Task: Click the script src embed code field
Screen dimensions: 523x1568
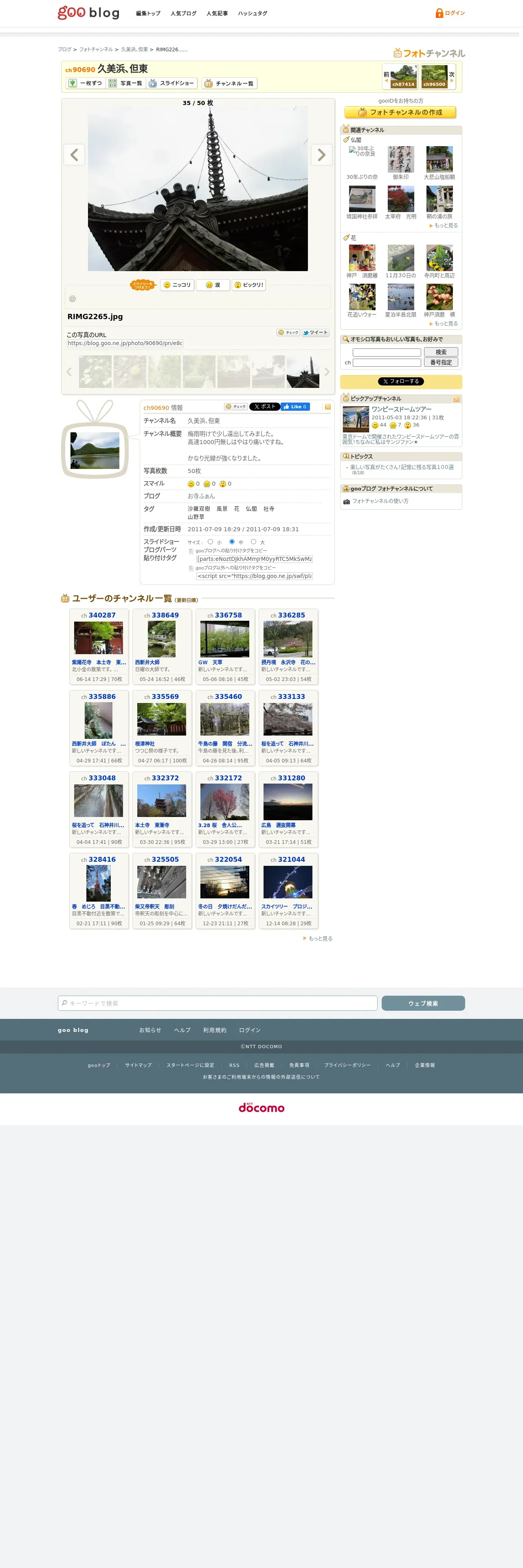Action: 254,576
